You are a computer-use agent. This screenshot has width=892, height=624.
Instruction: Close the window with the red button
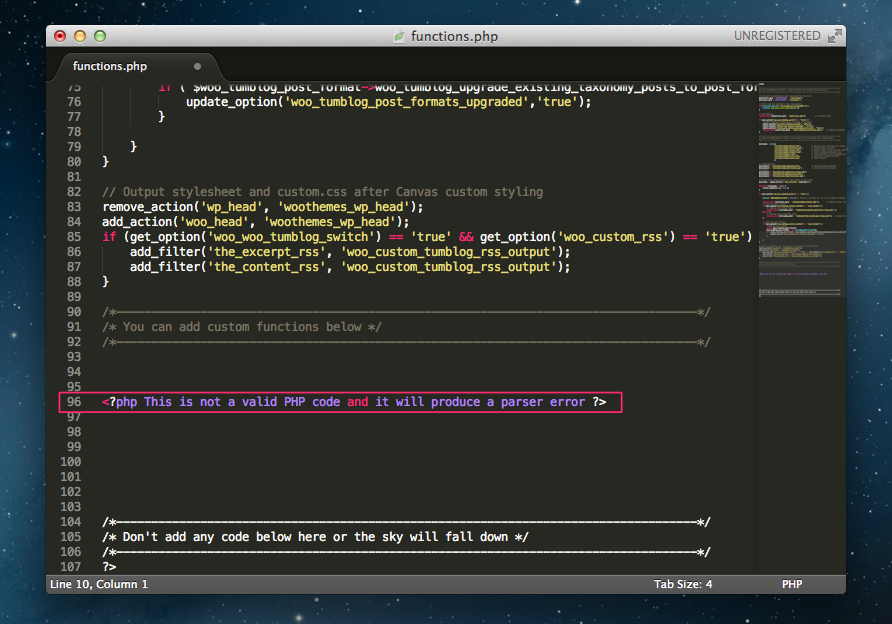point(60,36)
